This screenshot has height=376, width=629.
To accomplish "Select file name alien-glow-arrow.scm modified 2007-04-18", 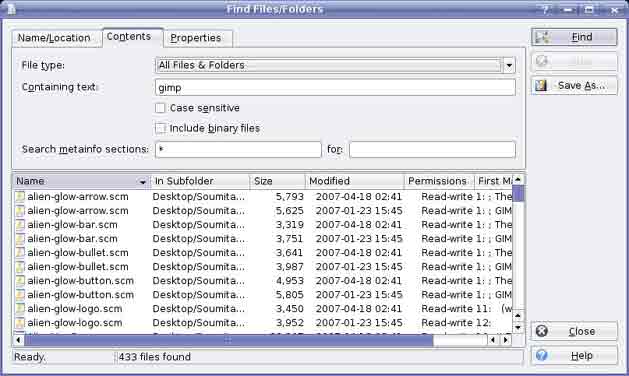I will click(78, 197).
